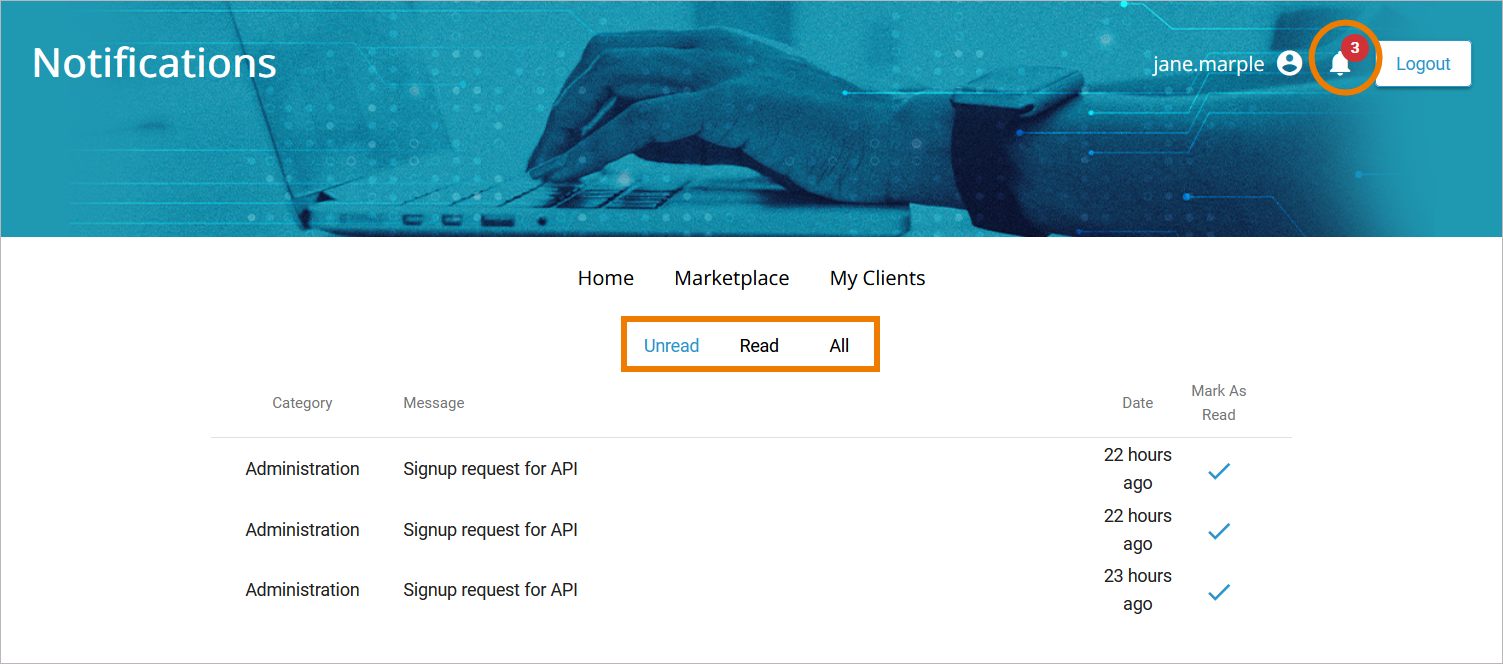Select the All notifications tab

(x=839, y=346)
